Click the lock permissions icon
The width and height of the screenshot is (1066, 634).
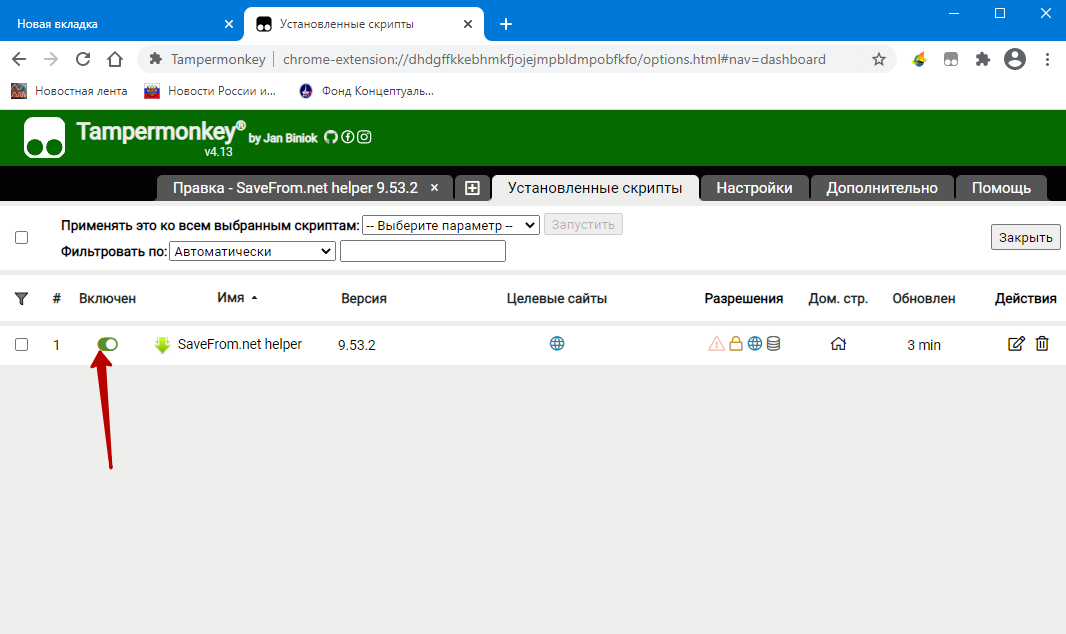pyautogui.click(x=736, y=344)
